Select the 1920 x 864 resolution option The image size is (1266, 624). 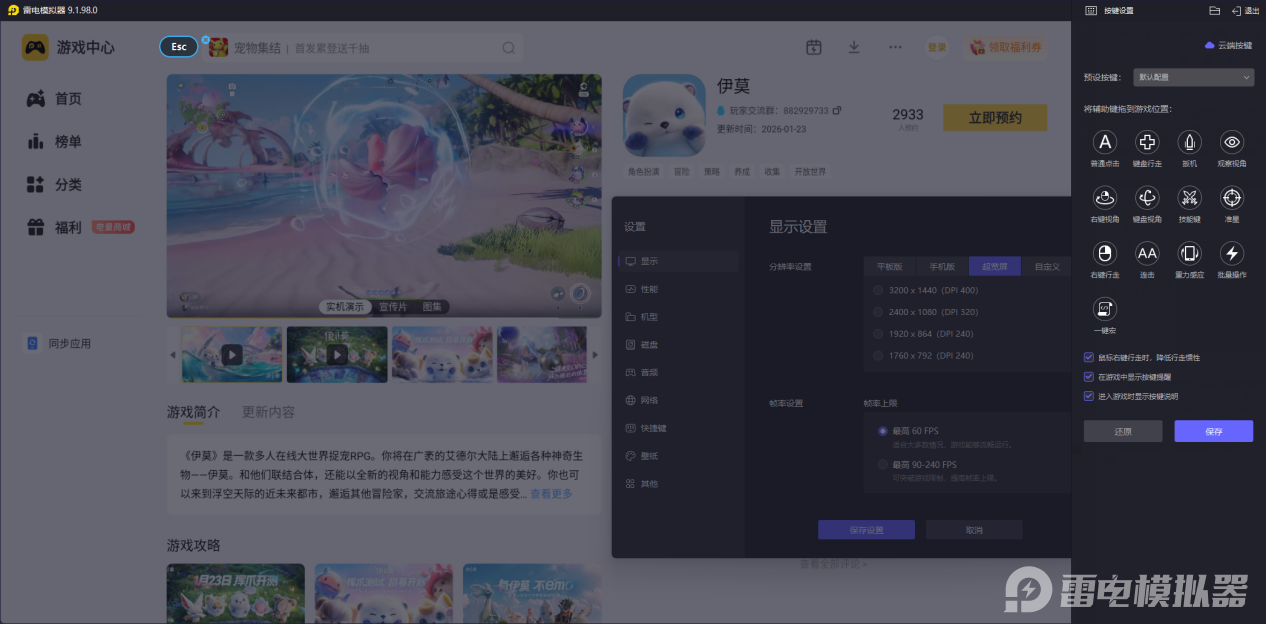[879, 334]
